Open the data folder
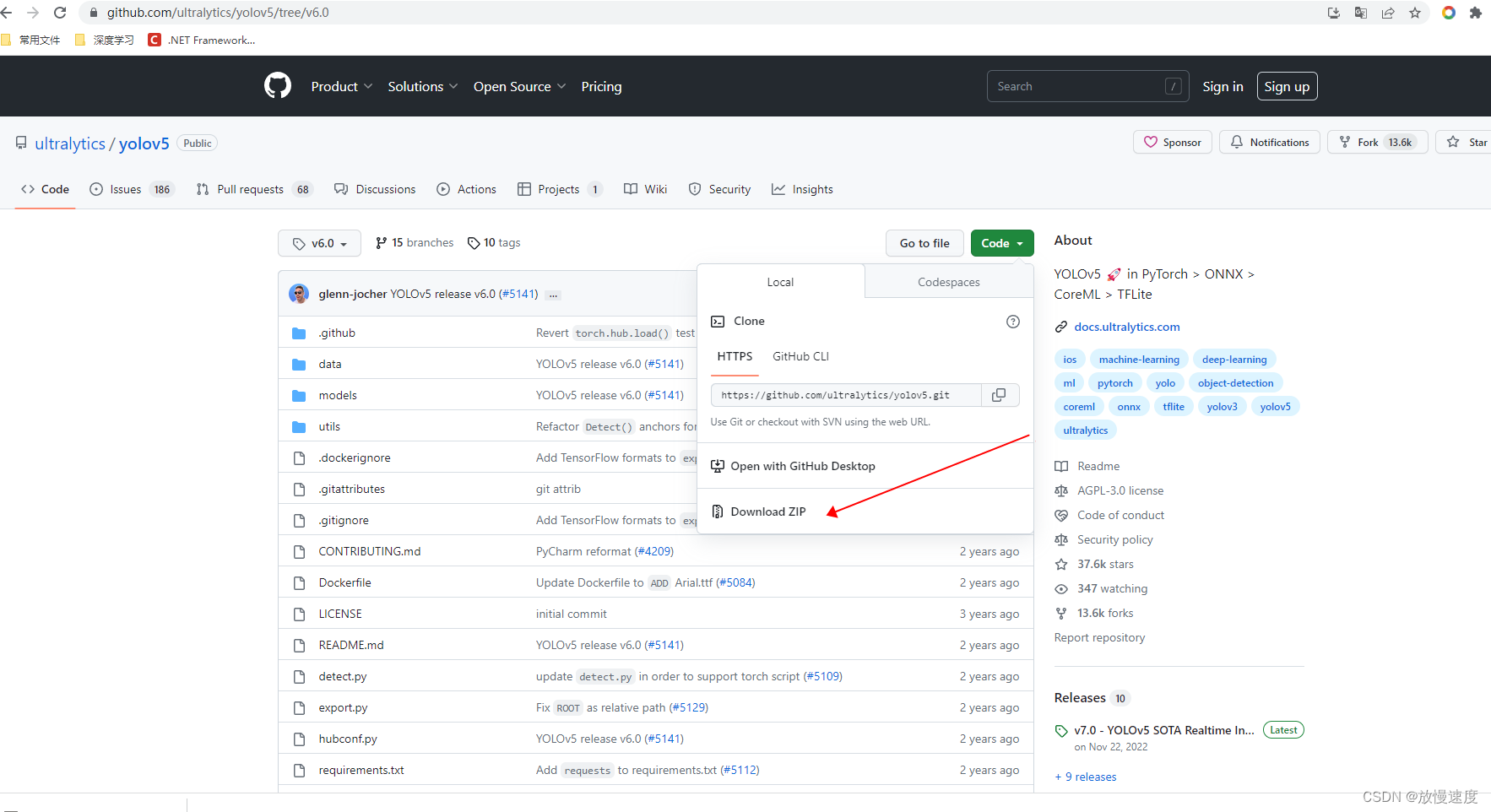The image size is (1491, 812). (x=330, y=365)
